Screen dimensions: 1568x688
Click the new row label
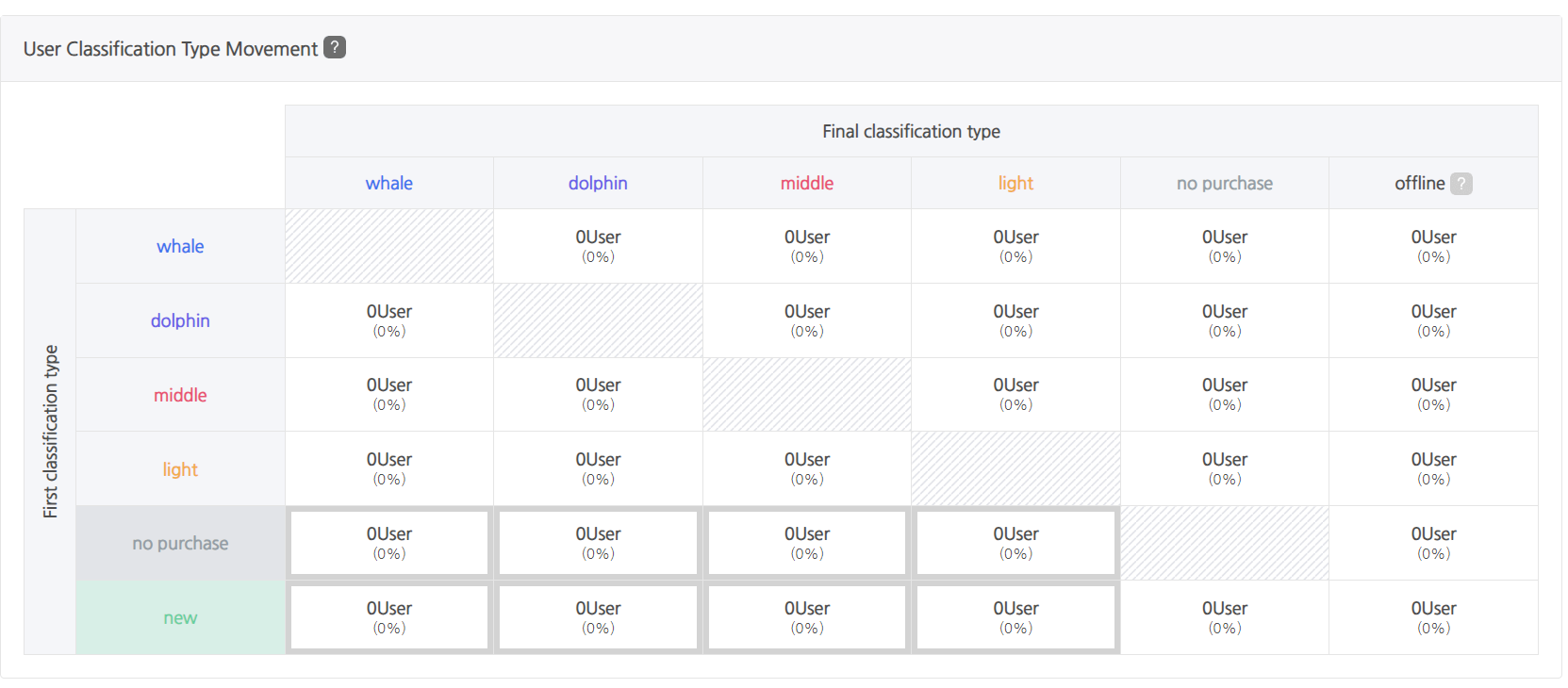pyautogui.click(x=180, y=617)
